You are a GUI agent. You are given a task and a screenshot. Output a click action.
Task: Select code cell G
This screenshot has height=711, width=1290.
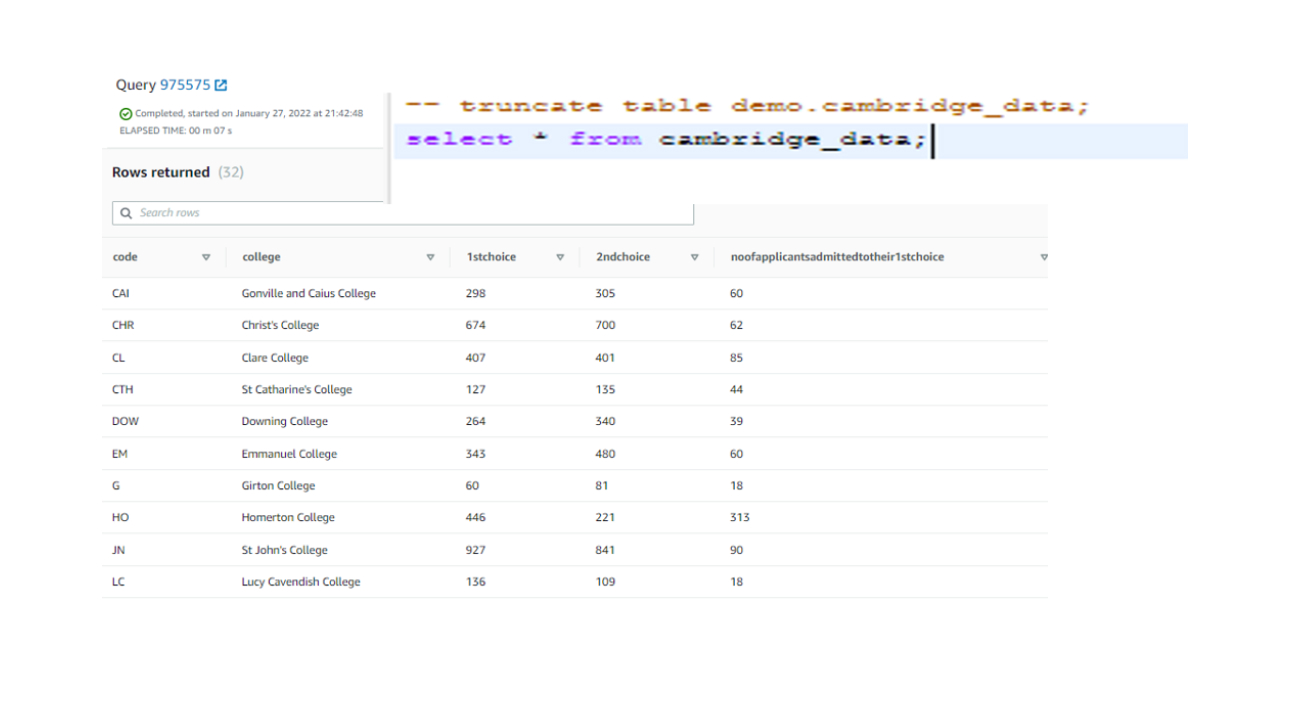[x=116, y=486]
